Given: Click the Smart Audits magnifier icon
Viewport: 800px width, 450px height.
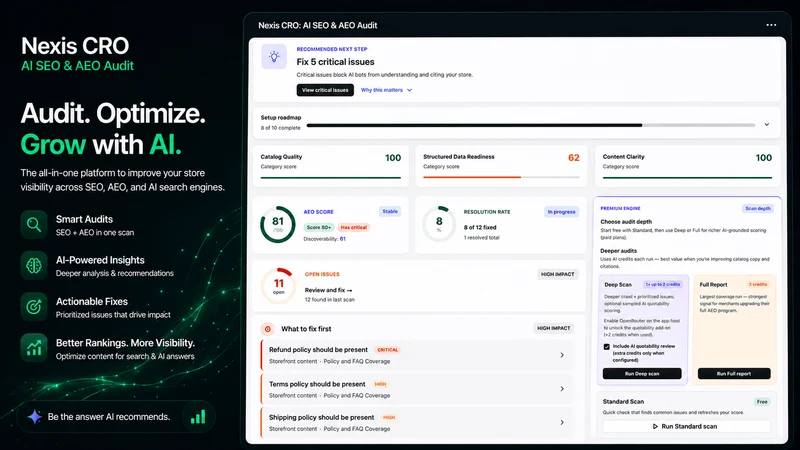Looking at the screenshot, I should (34, 224).
